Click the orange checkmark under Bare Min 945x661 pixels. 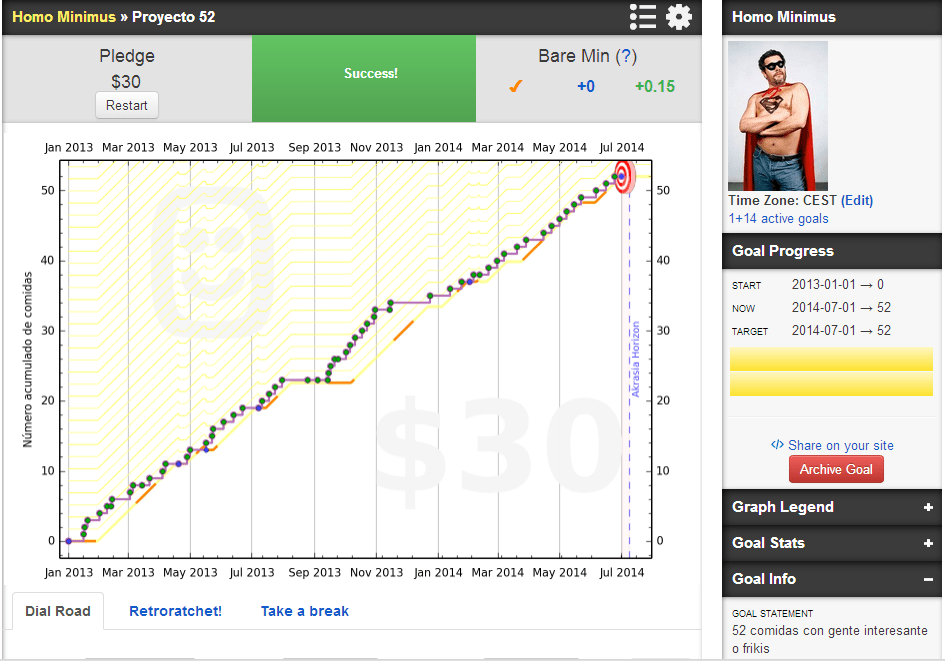[x=516, y=87]
